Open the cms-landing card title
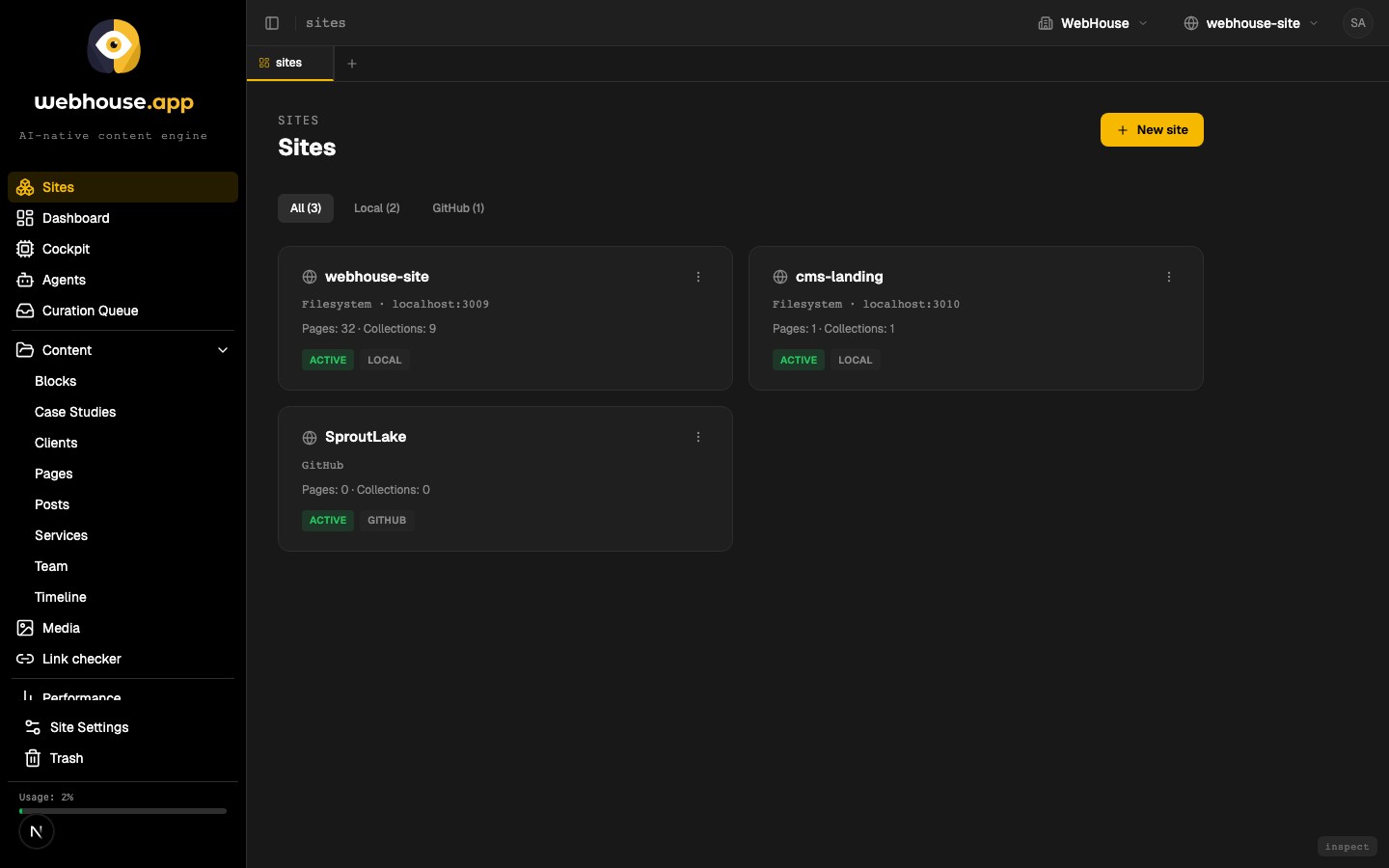Viewport: 1389px width, 868px height. click(x=839, y=277)
